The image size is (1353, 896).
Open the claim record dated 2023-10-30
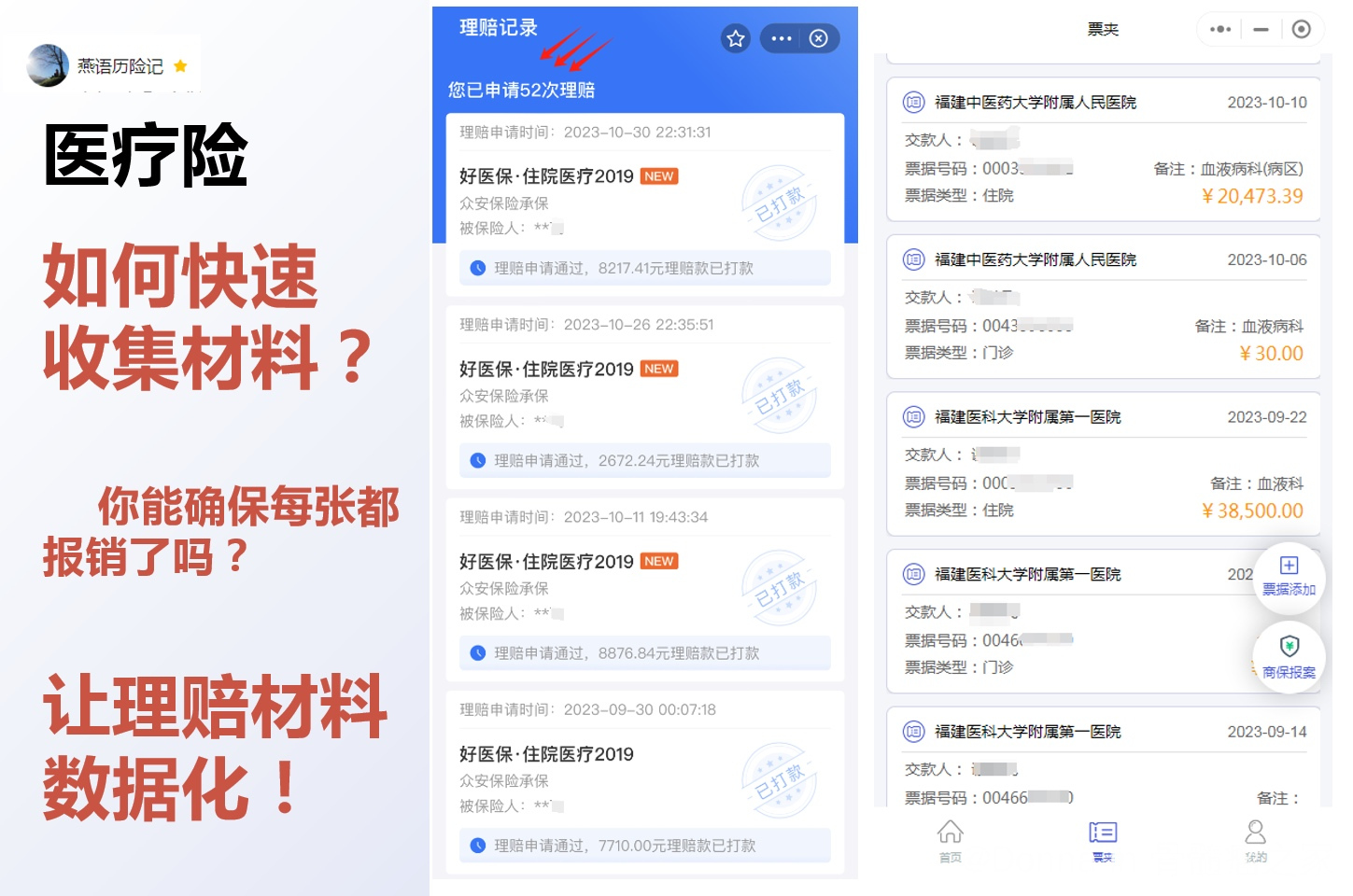[x=645, y=204]
